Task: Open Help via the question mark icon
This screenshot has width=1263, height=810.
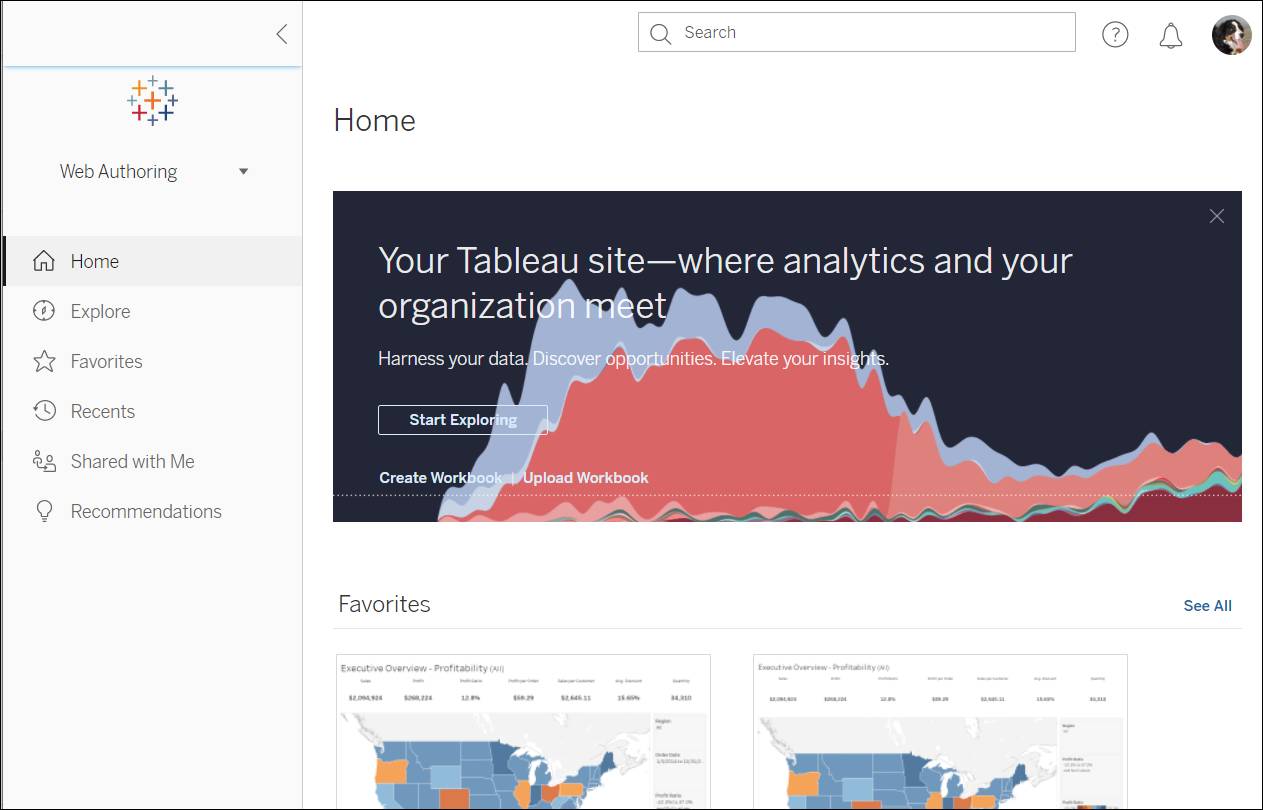Action: 1115,33
